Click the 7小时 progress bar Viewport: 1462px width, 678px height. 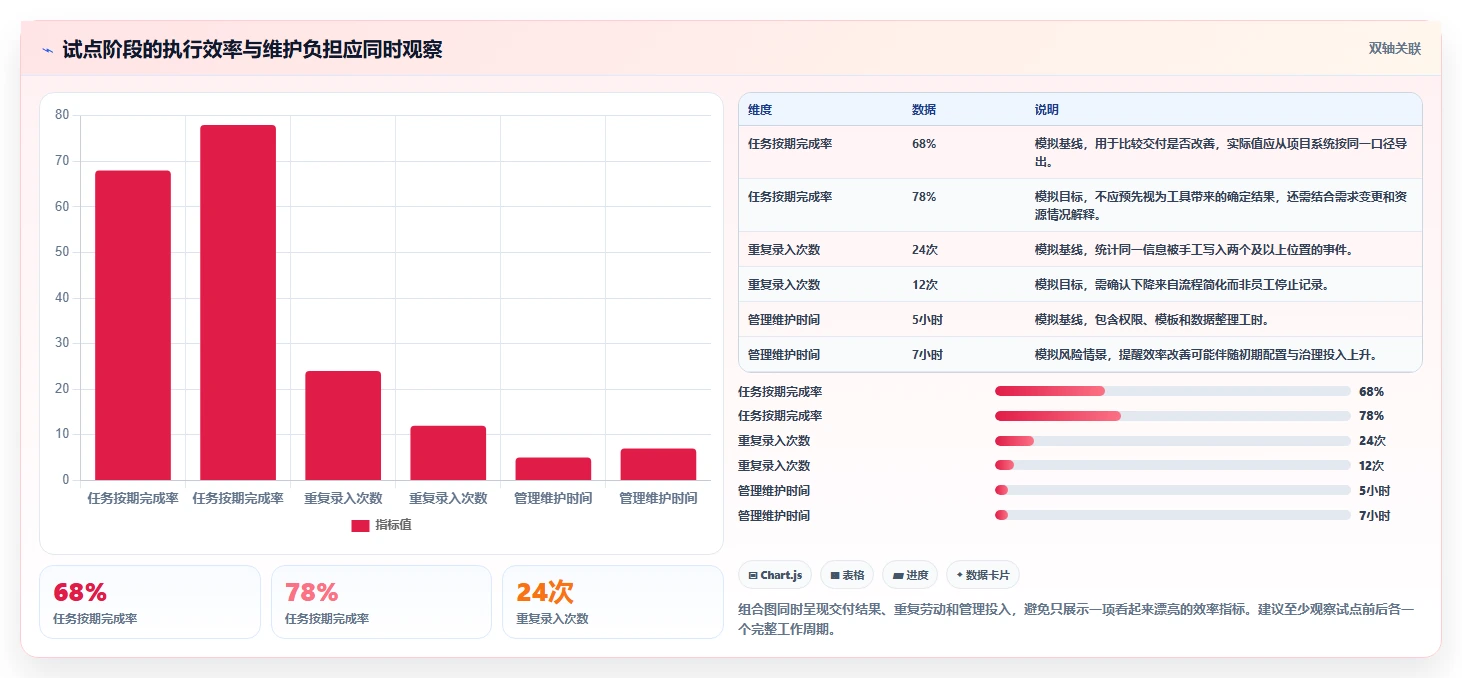(1172, 515)
